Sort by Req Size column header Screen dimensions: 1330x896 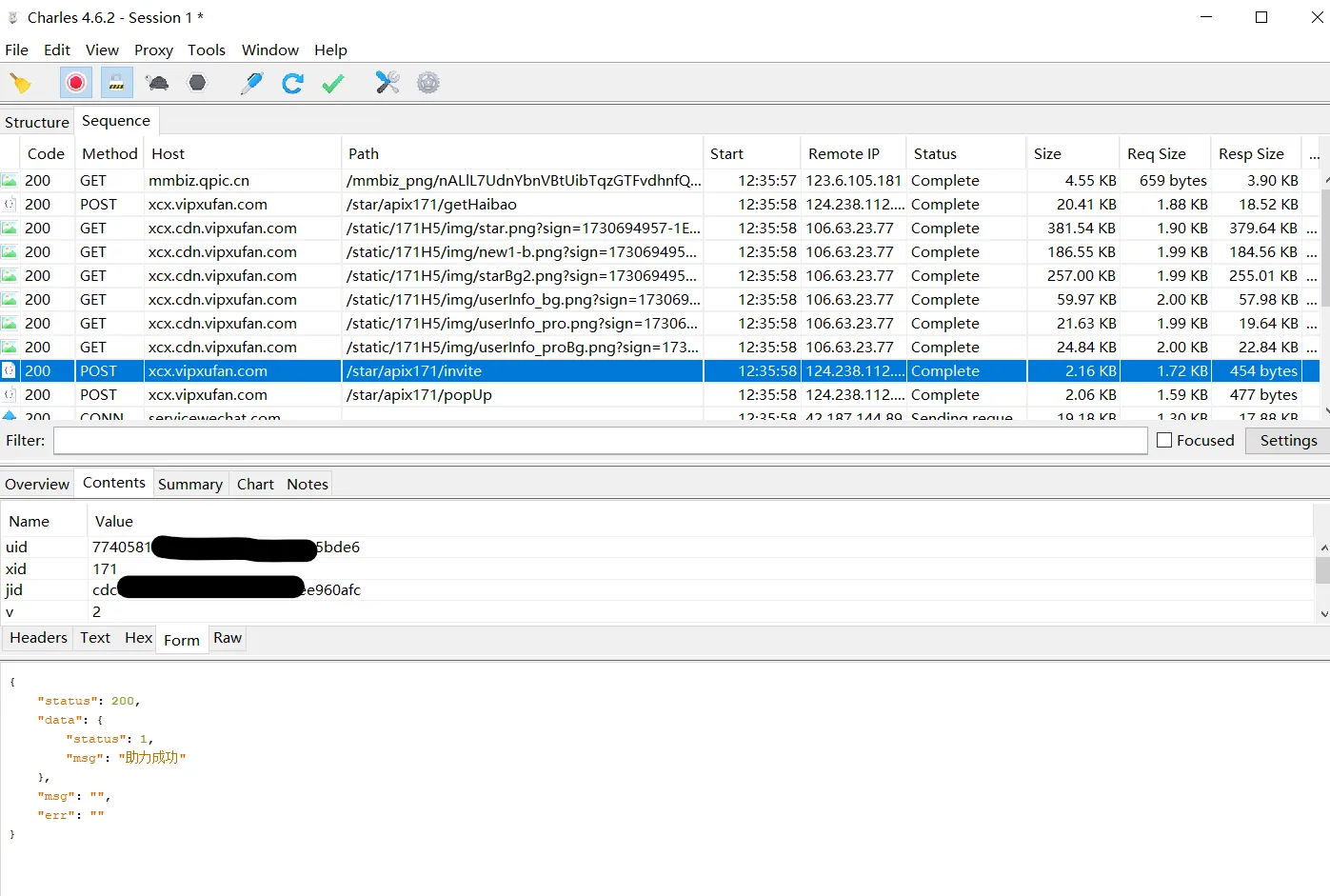pos(1165,153)
